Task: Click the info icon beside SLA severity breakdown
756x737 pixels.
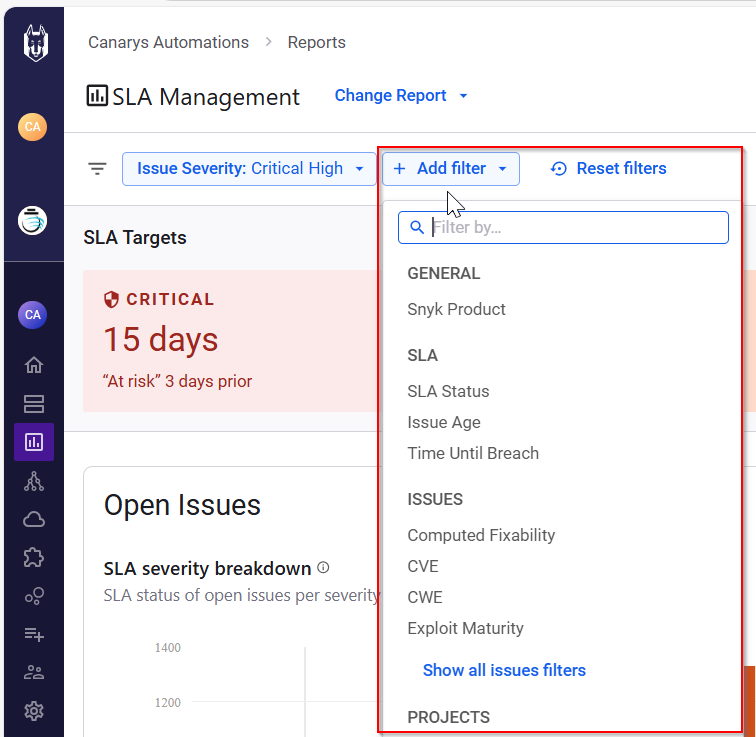Action: (323, 568)
